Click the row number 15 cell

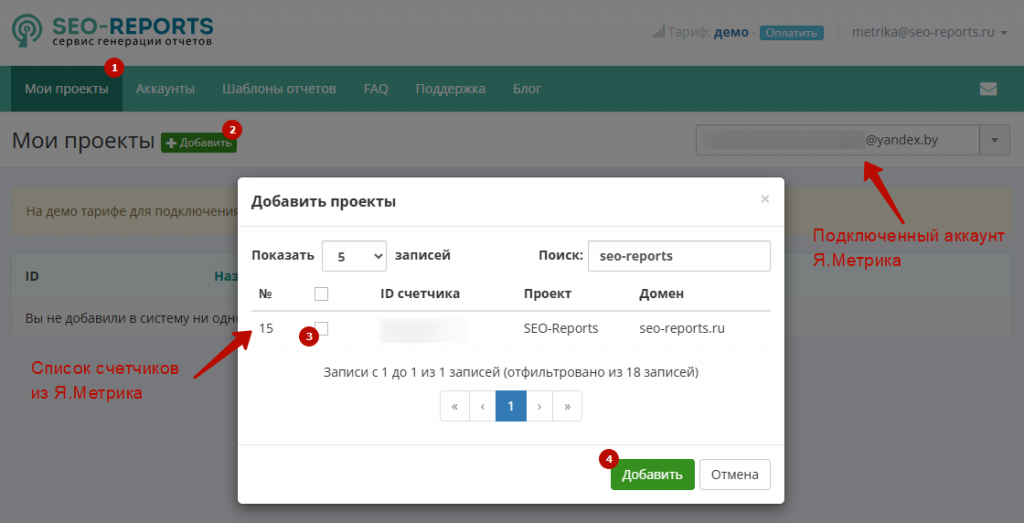pos(266,328)
